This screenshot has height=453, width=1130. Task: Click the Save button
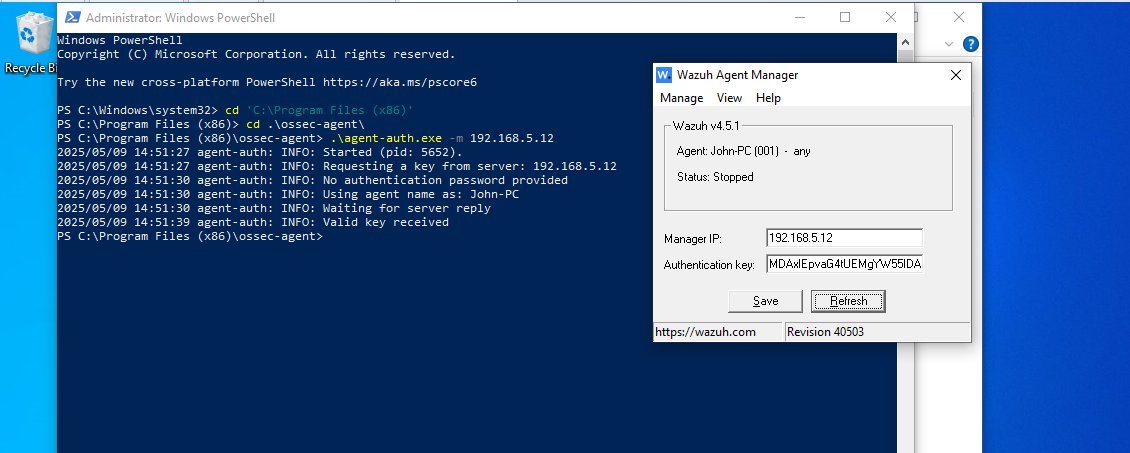[765, 301]
